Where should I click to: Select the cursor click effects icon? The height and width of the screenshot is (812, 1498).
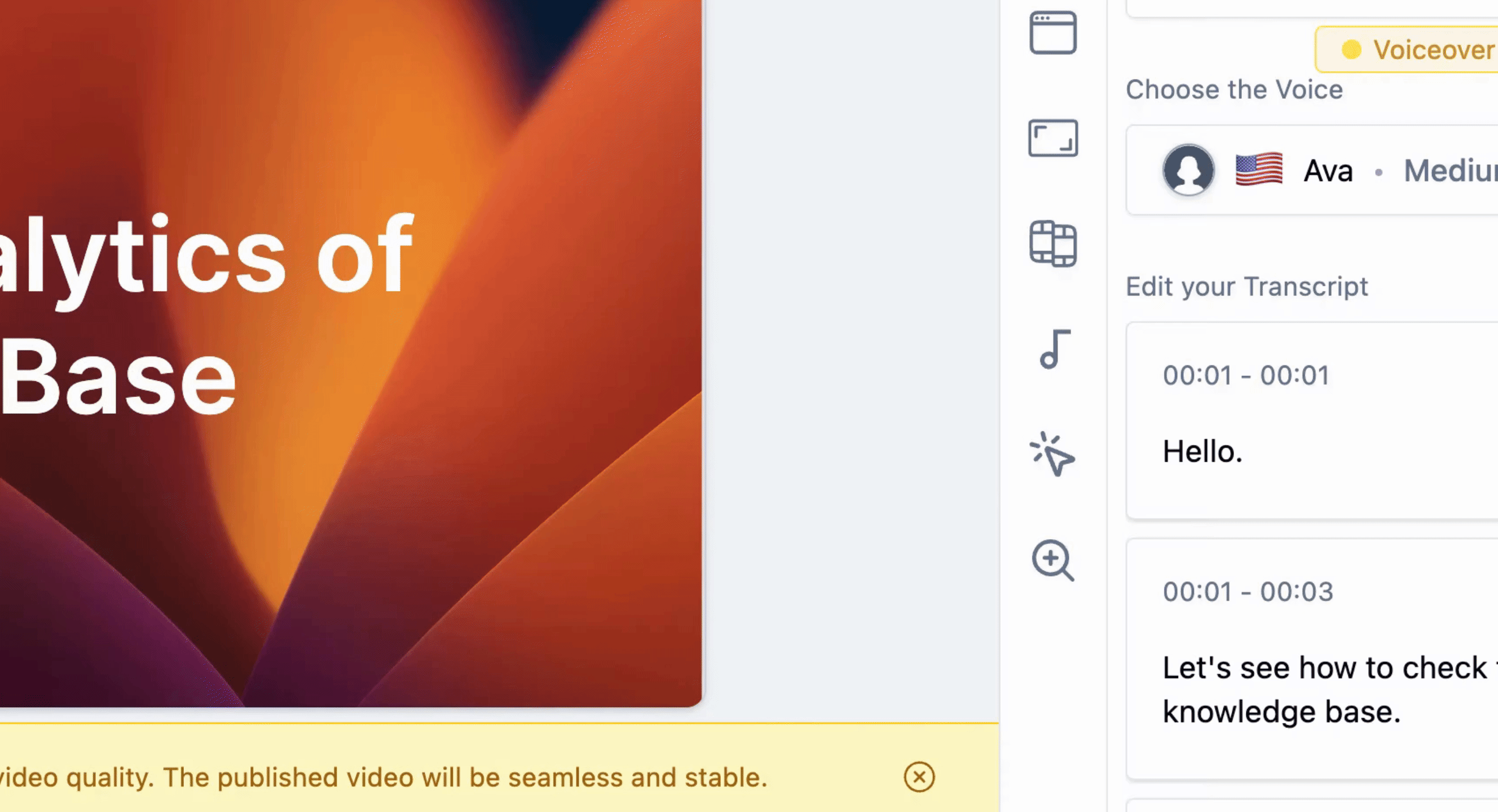point(1052,454)
